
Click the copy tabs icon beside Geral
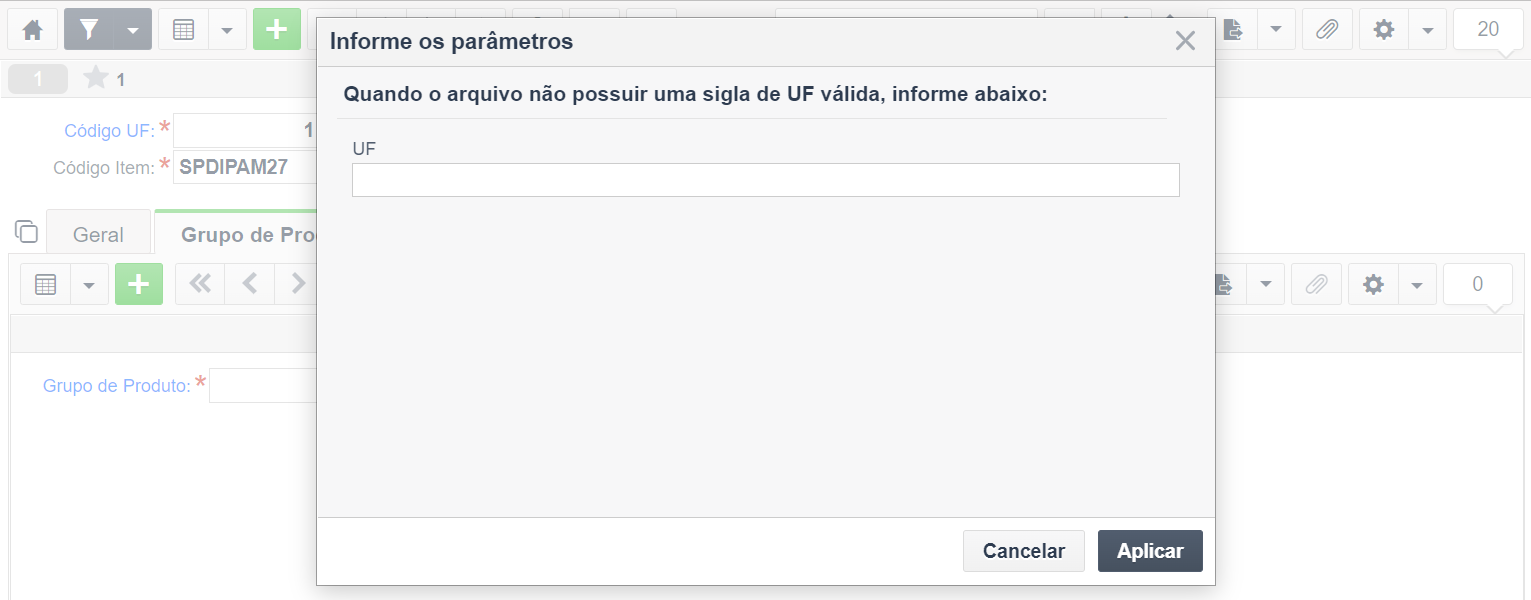[x=26, y=231]
